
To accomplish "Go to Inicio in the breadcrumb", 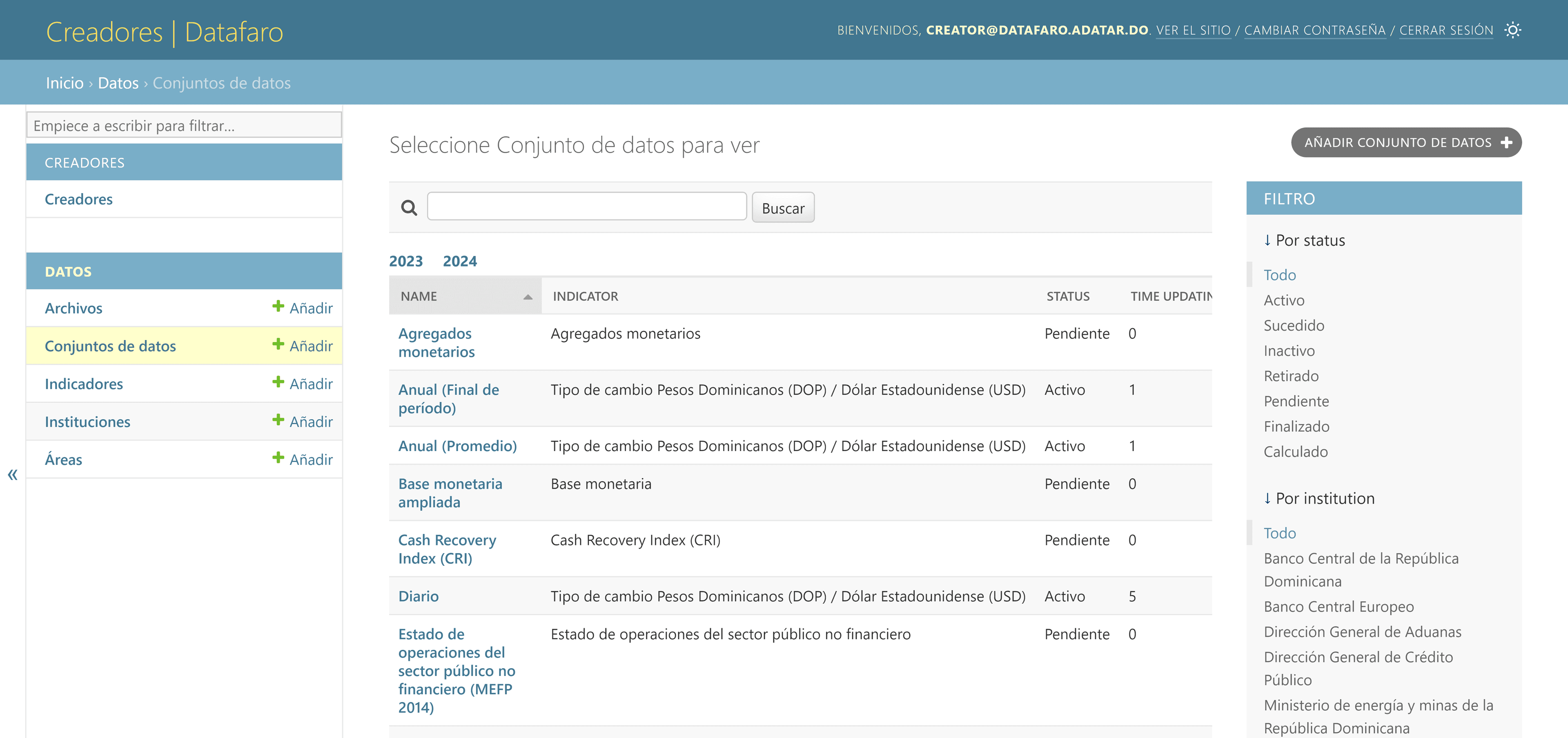I will (65, 83).
